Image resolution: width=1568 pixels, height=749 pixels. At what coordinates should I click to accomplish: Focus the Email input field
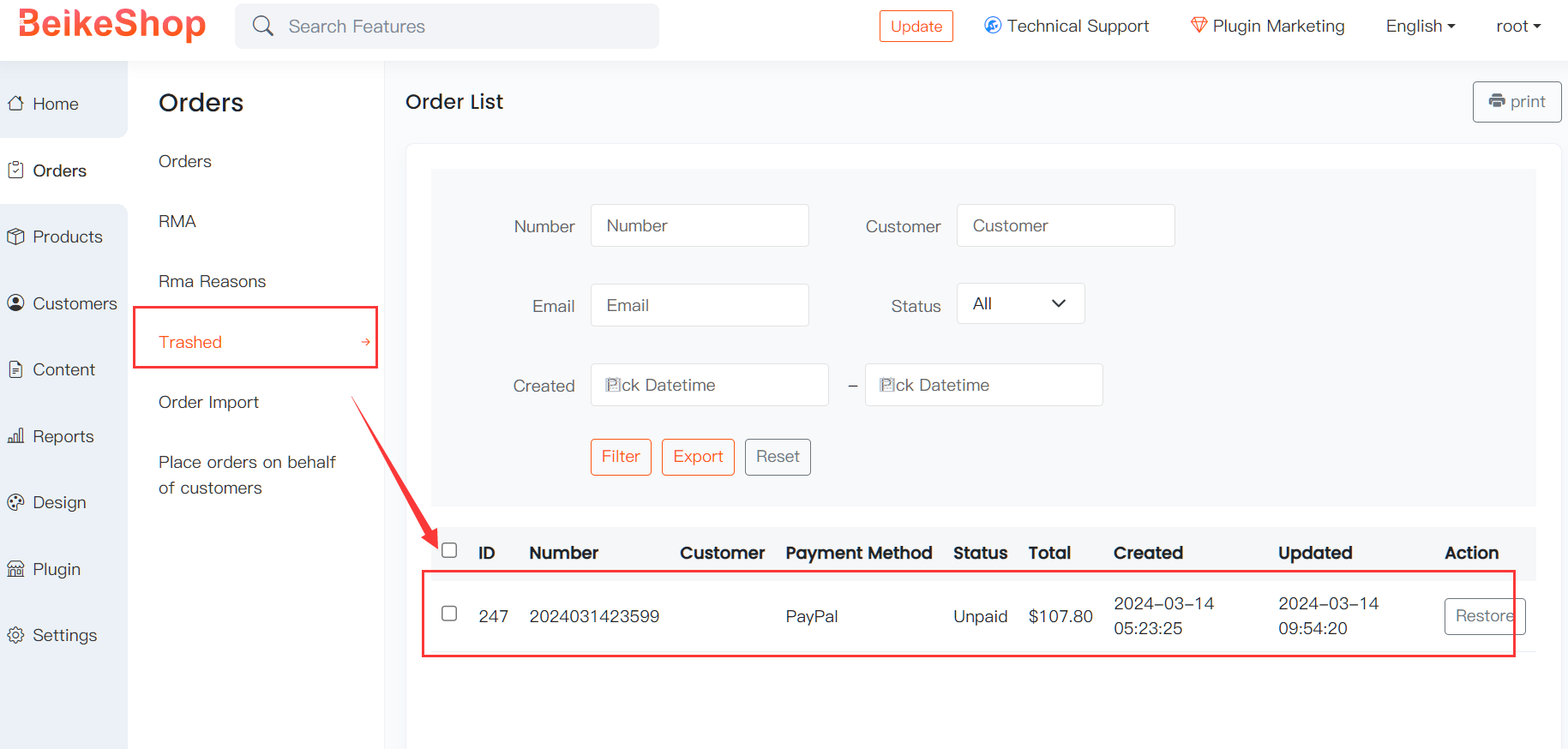point(700,305)
